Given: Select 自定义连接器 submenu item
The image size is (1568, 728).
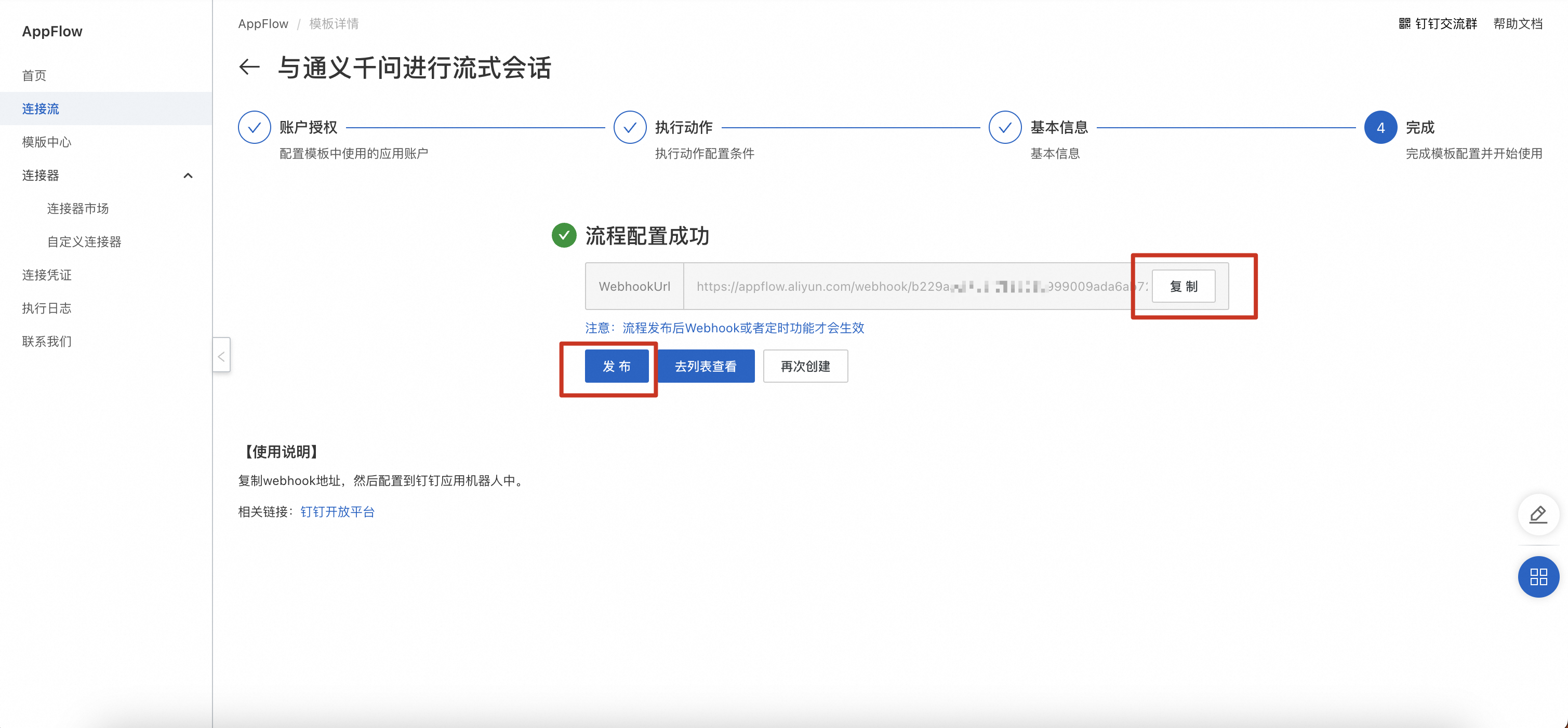Looking at the screenshot, I should 85,242.
